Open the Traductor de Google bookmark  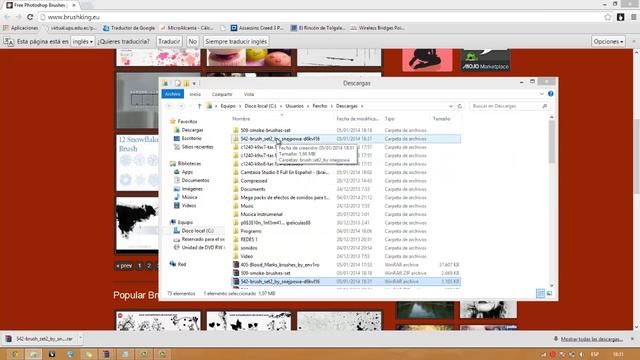[x=129, y=28]
